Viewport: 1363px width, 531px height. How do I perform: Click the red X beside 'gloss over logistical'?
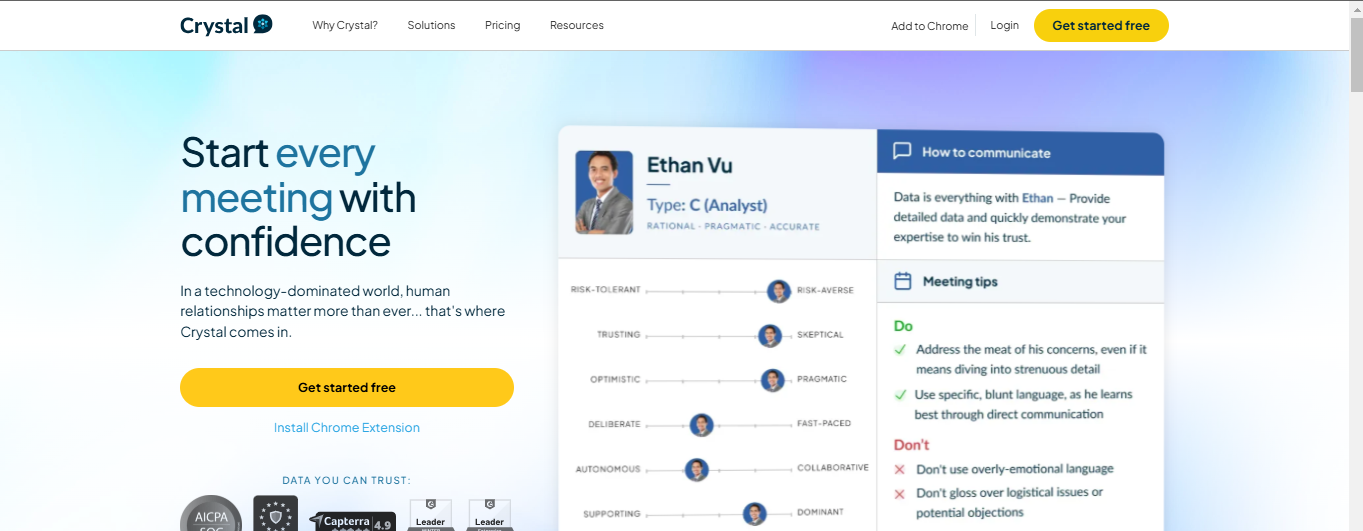899,493
